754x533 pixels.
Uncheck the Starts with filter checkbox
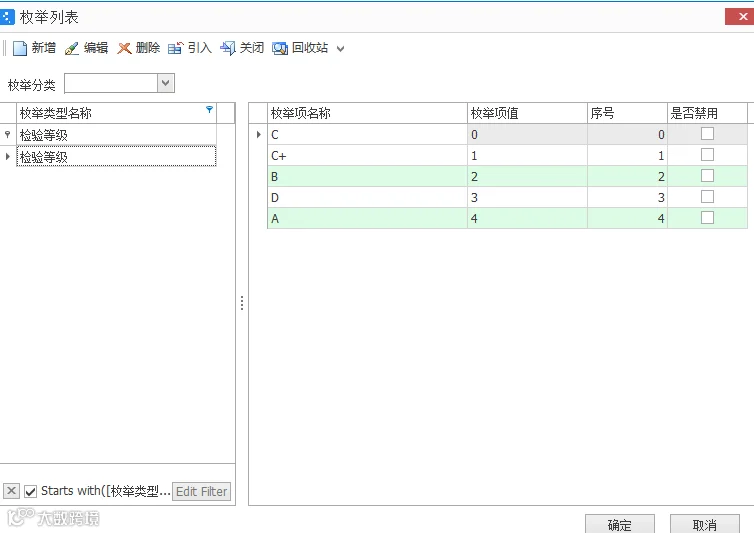(30, 491)
